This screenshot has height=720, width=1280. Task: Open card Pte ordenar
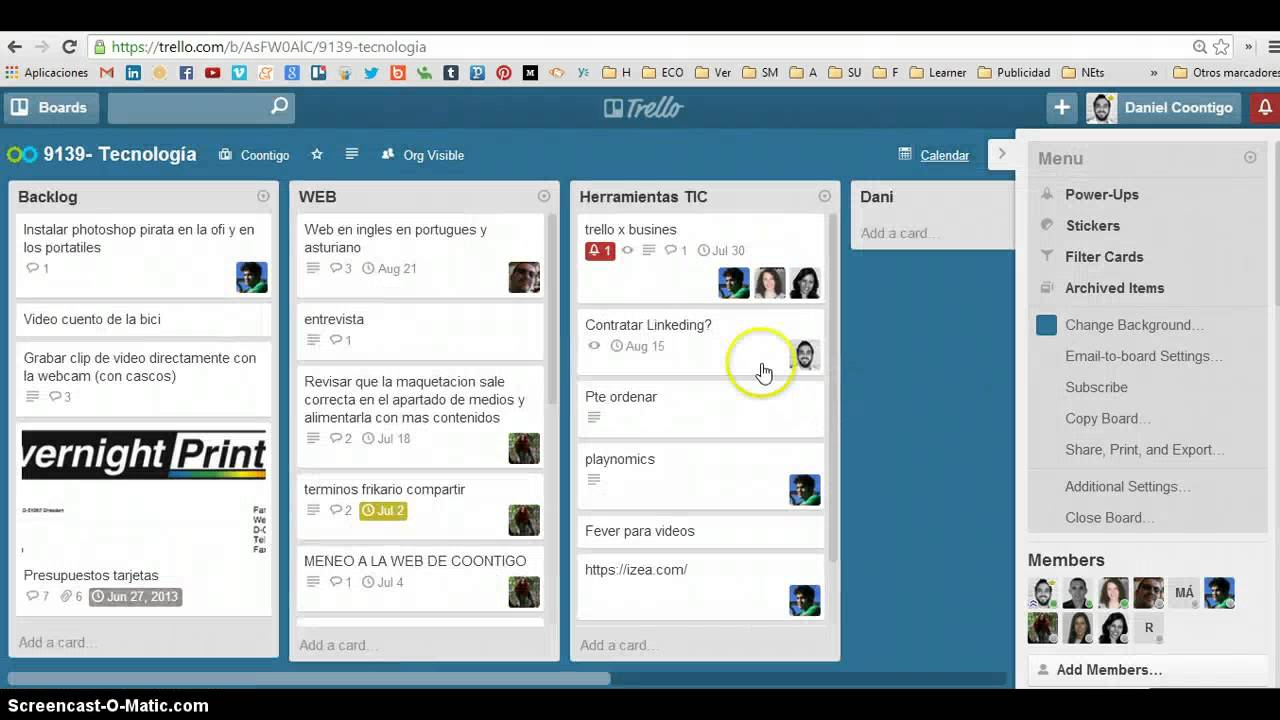click(701, 407)
